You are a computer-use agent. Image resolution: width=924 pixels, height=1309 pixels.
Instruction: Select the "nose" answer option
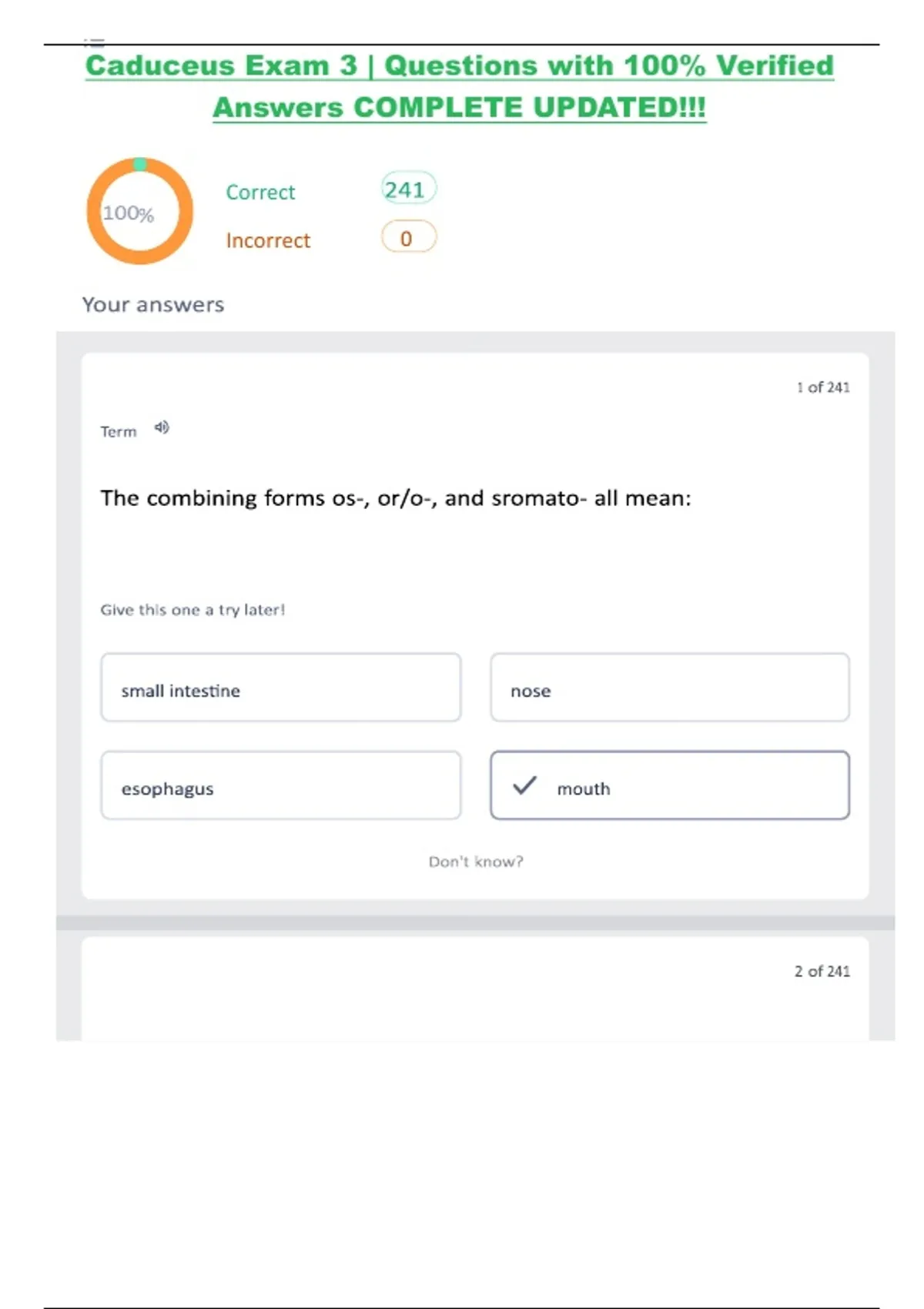point(670,688)
